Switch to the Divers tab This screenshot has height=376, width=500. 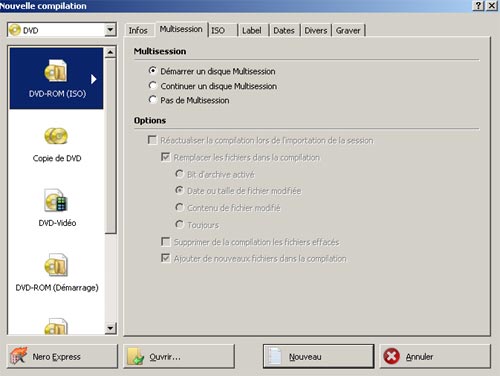tap(316, 30)
